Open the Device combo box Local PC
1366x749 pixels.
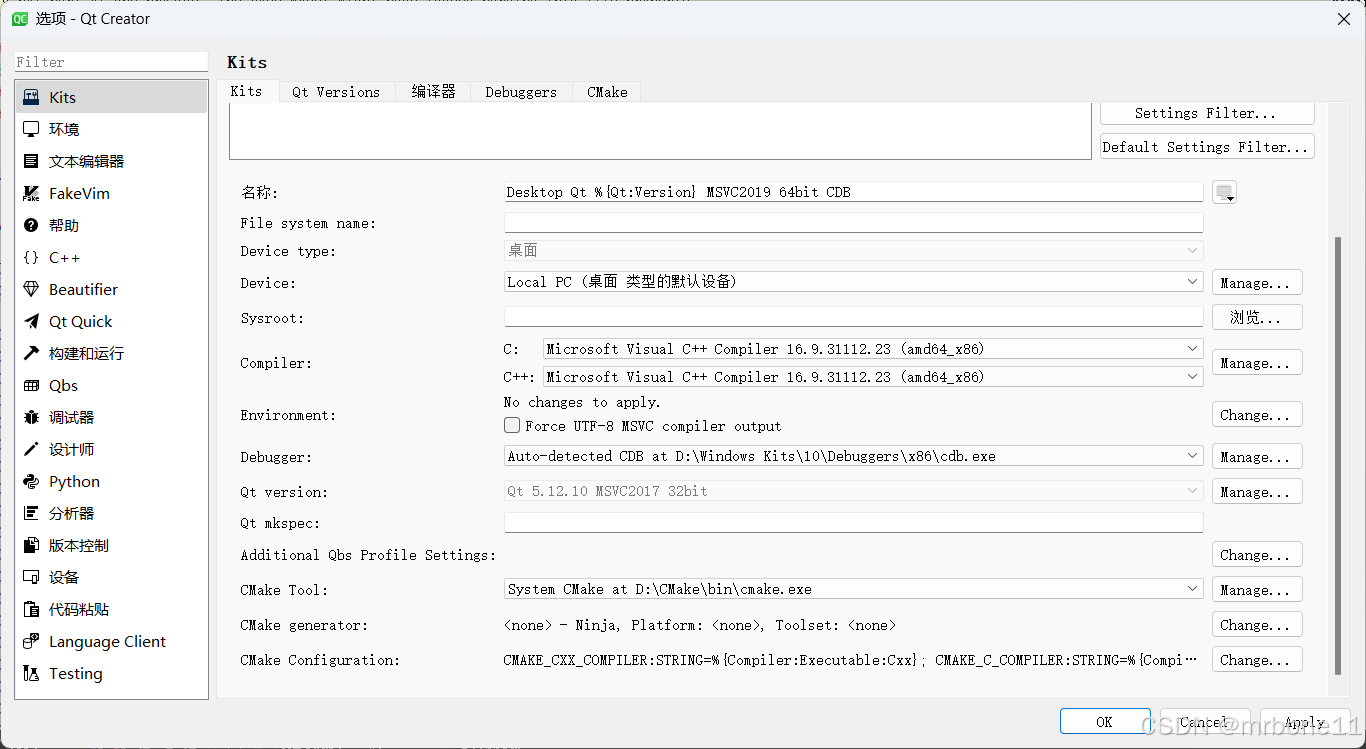tap(853, 282)
